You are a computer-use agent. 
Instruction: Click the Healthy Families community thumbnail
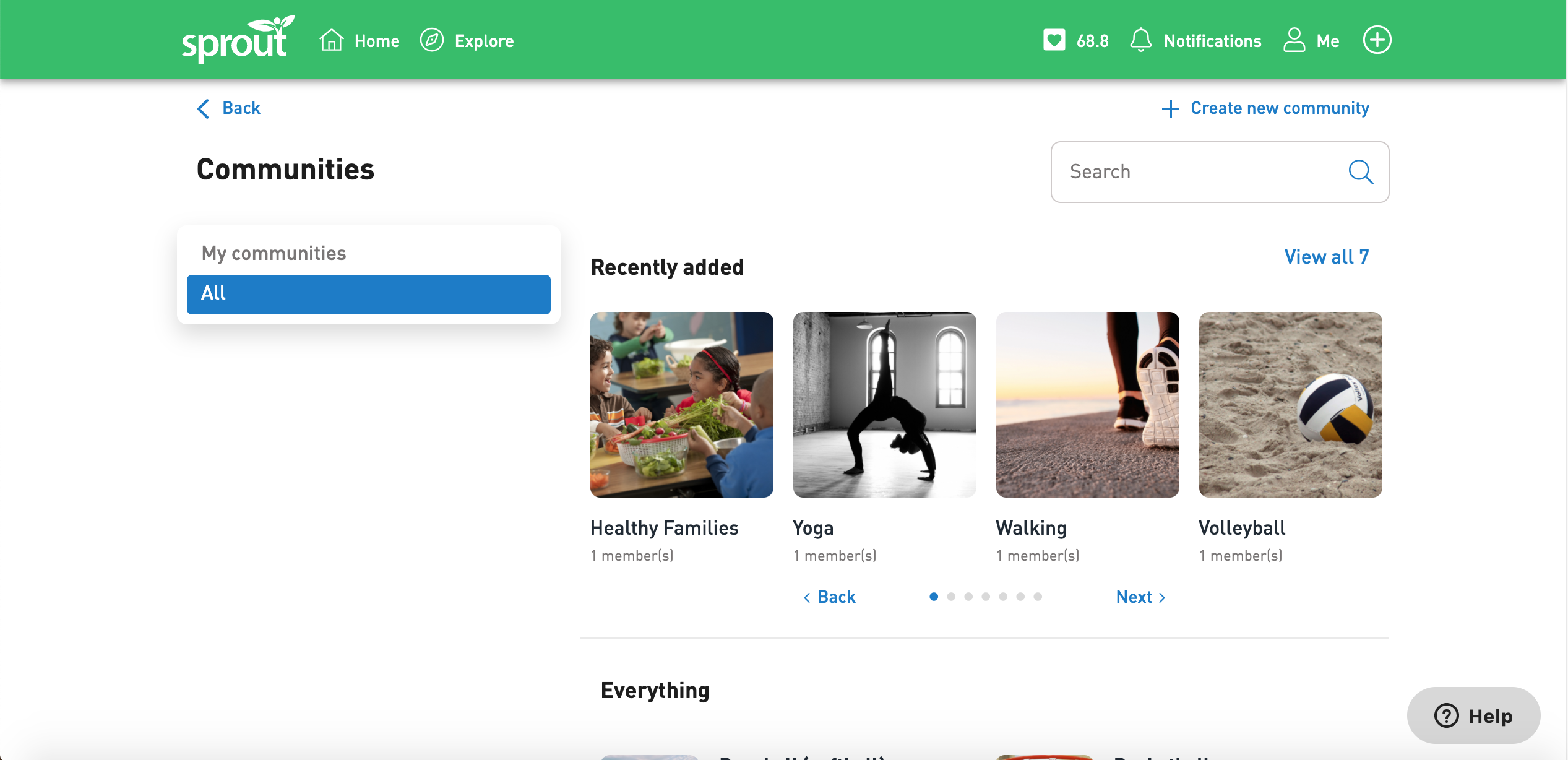(682, 404)
